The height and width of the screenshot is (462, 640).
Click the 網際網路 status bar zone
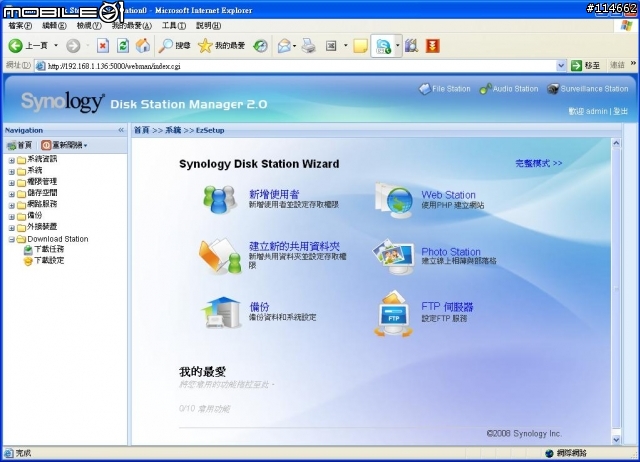[567, 453]
